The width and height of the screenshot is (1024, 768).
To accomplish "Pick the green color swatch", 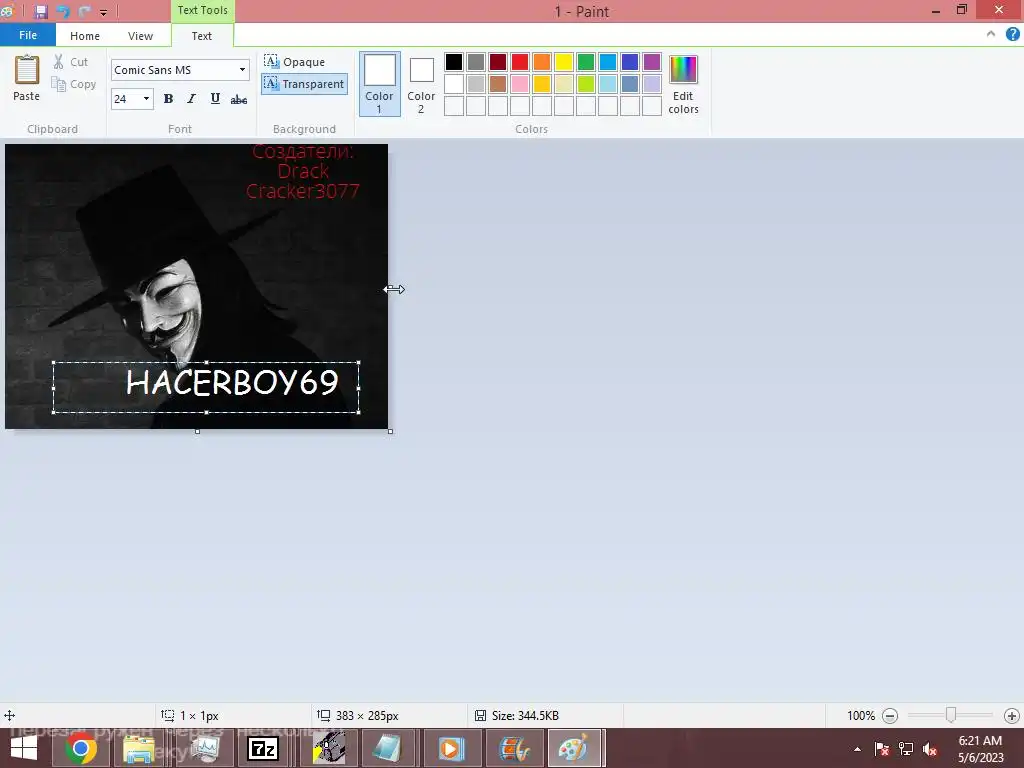I will click(x=586, y=62).
